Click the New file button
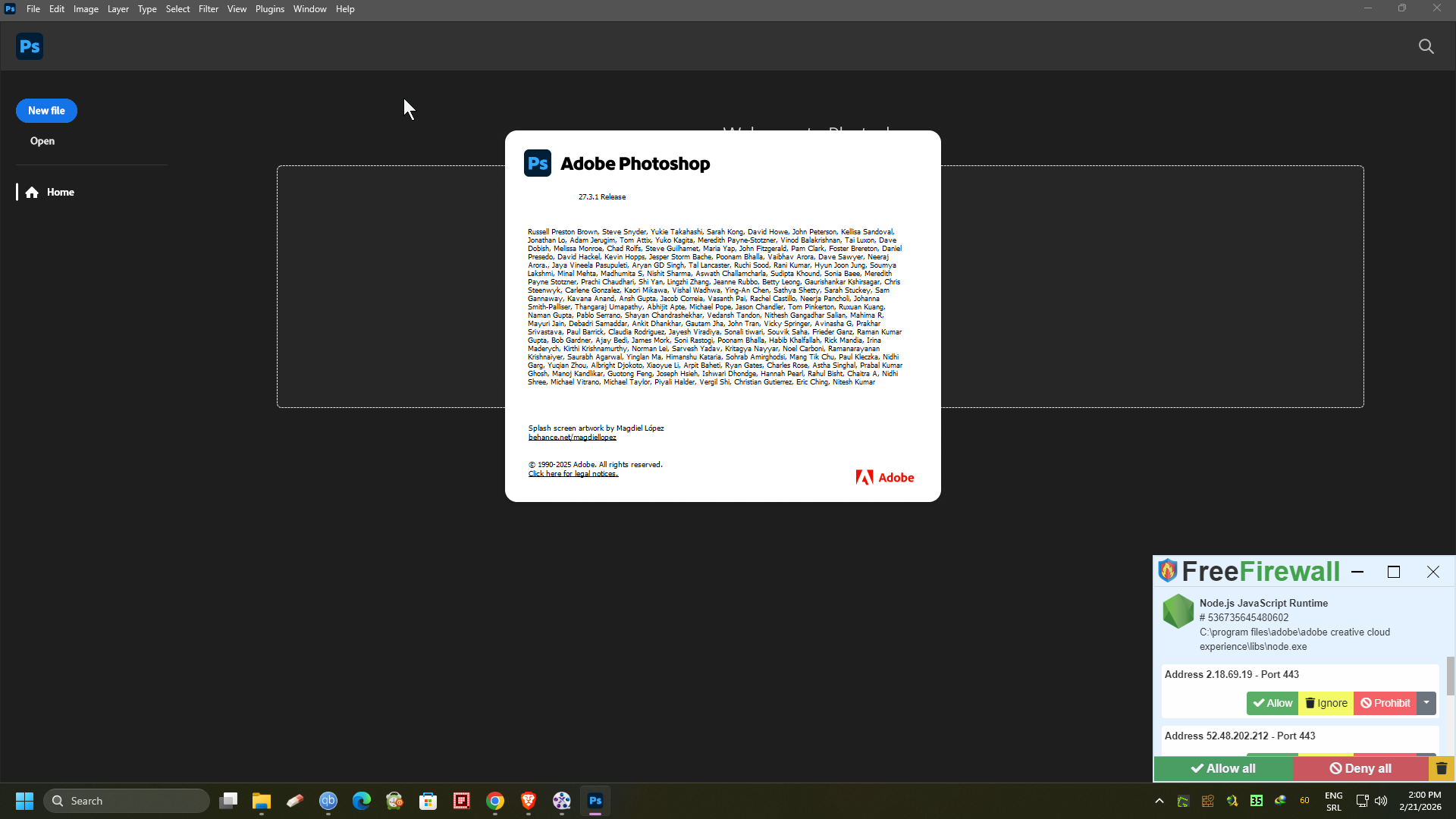 (x=46, y=111)
